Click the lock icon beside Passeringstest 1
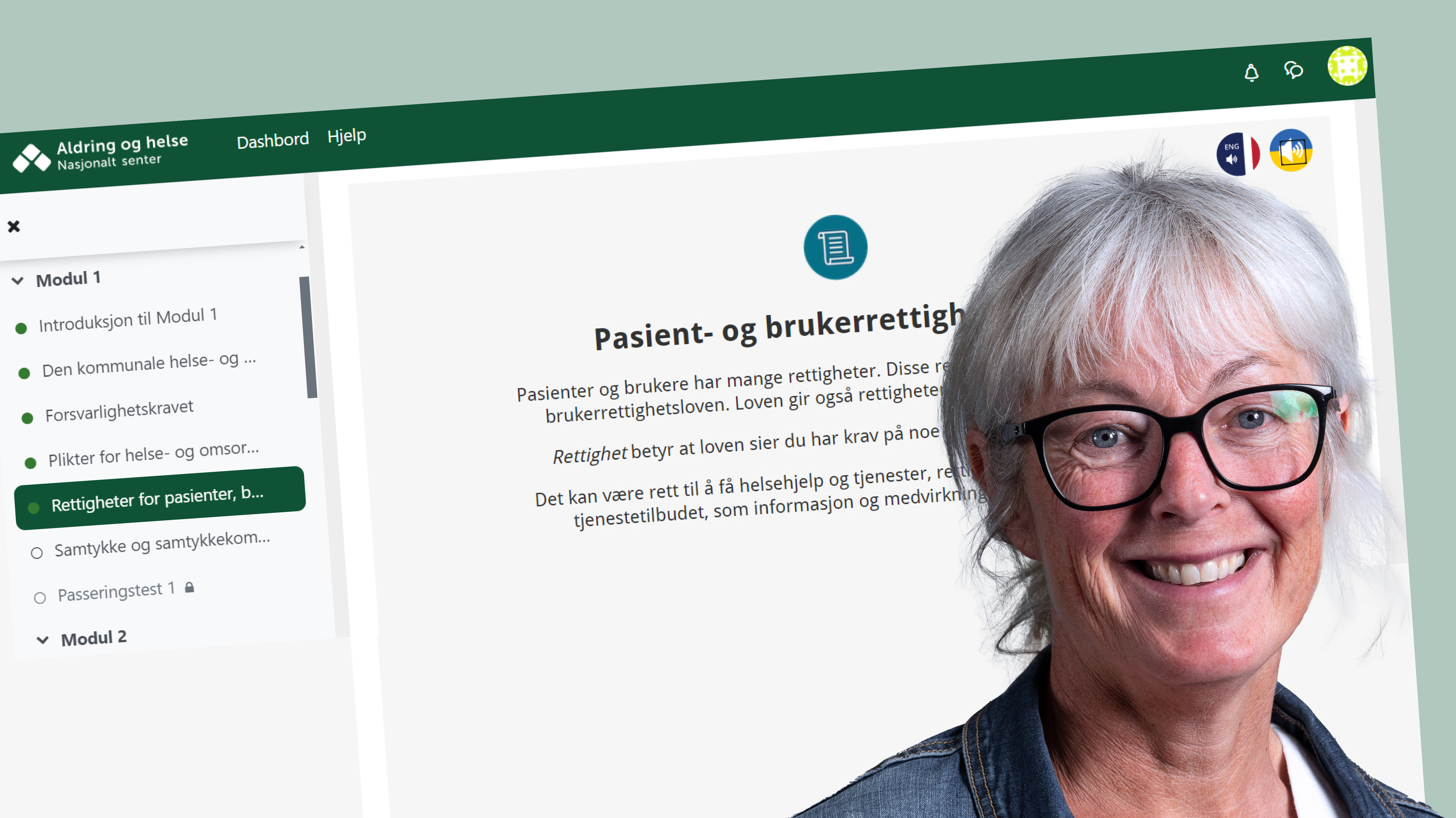This screenshot has width=1456, height=818. [189, 587]
